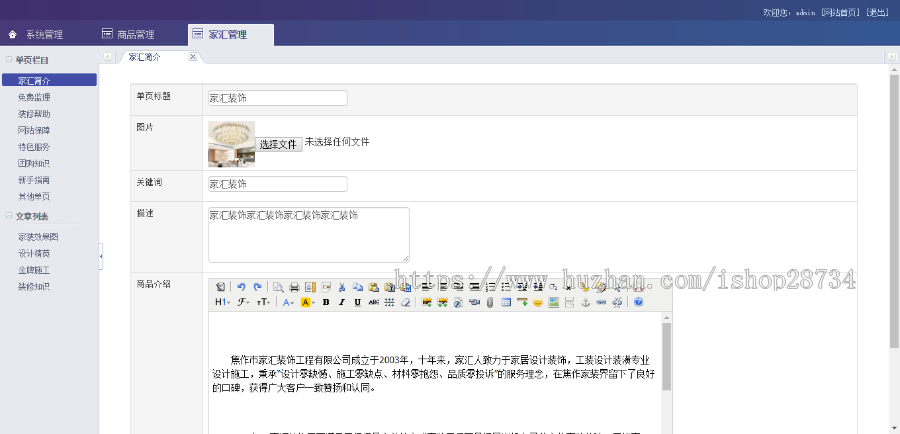Insert a map via the editor toolbar

pos(553,303)
